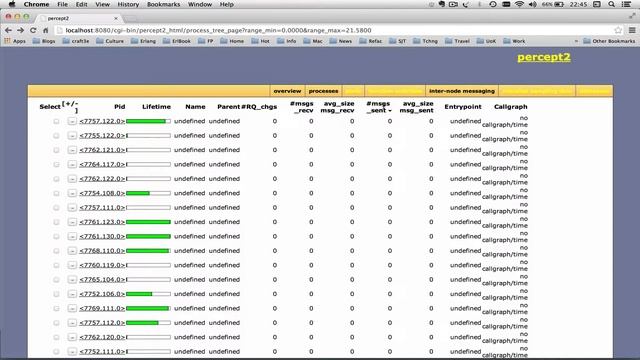Switch to the processes tab
The width and height of the screenshot is (640, 360).
pos(323,91)
